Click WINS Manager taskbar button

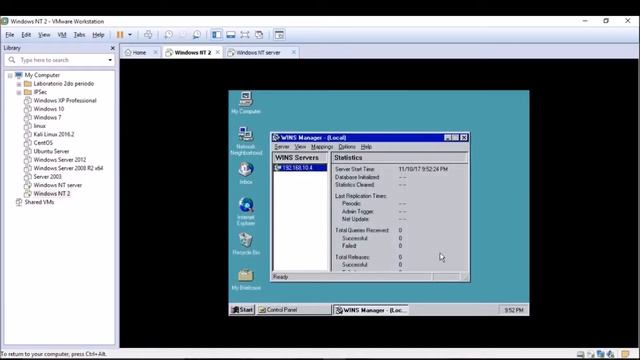pos(371,310)
